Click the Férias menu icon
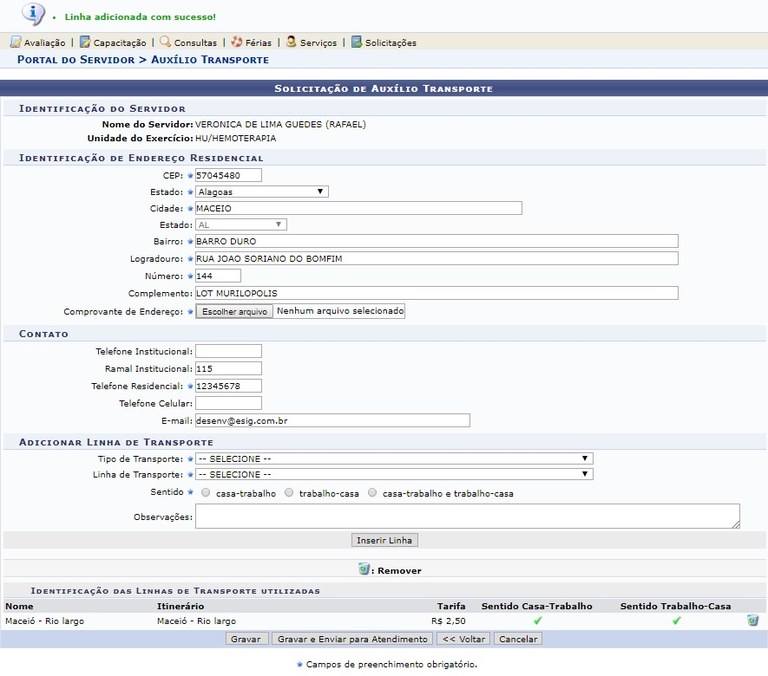768x676 pixels. click(236, 42)
